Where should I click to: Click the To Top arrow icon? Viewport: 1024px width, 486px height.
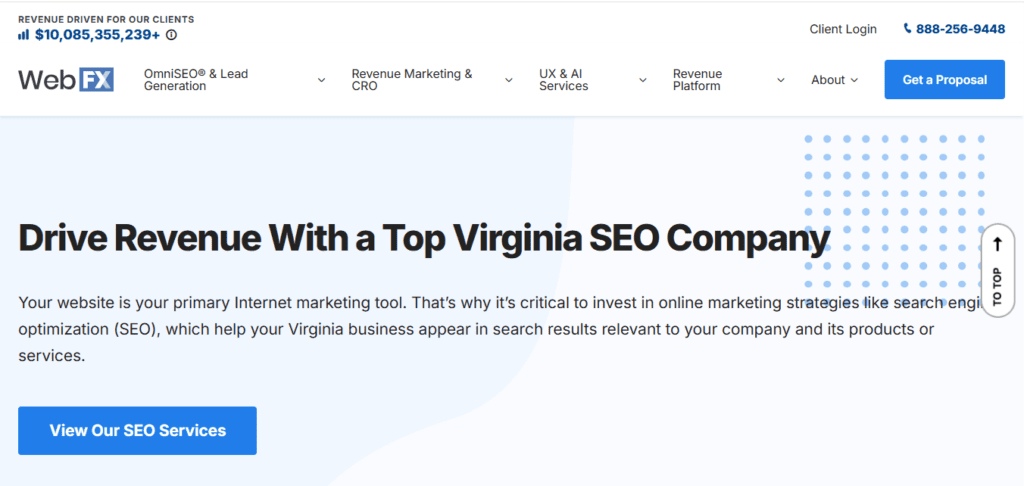tap(997, 244)
